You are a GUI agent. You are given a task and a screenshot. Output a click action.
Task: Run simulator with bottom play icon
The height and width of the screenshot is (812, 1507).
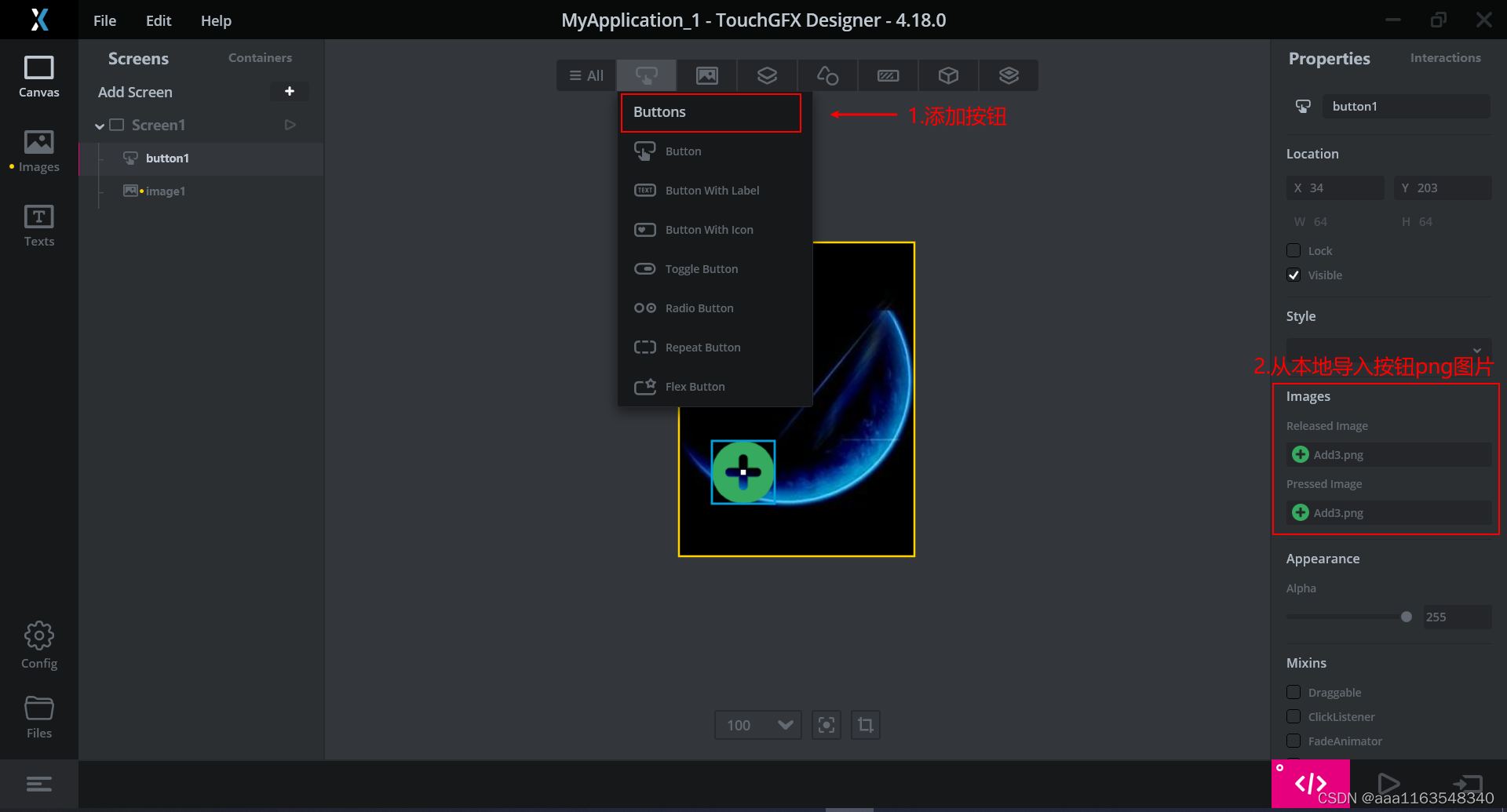[1388, 783]
